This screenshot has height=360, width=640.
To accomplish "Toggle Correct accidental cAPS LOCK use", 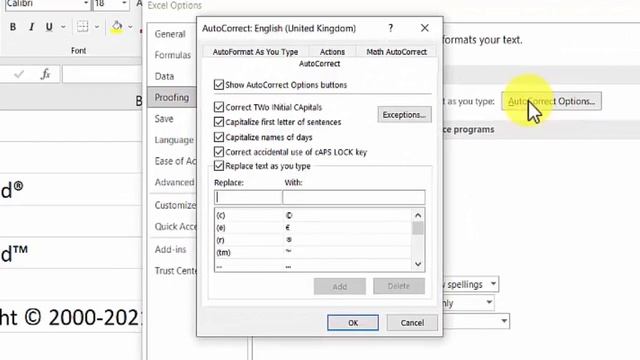I will (x=219, y=152).
